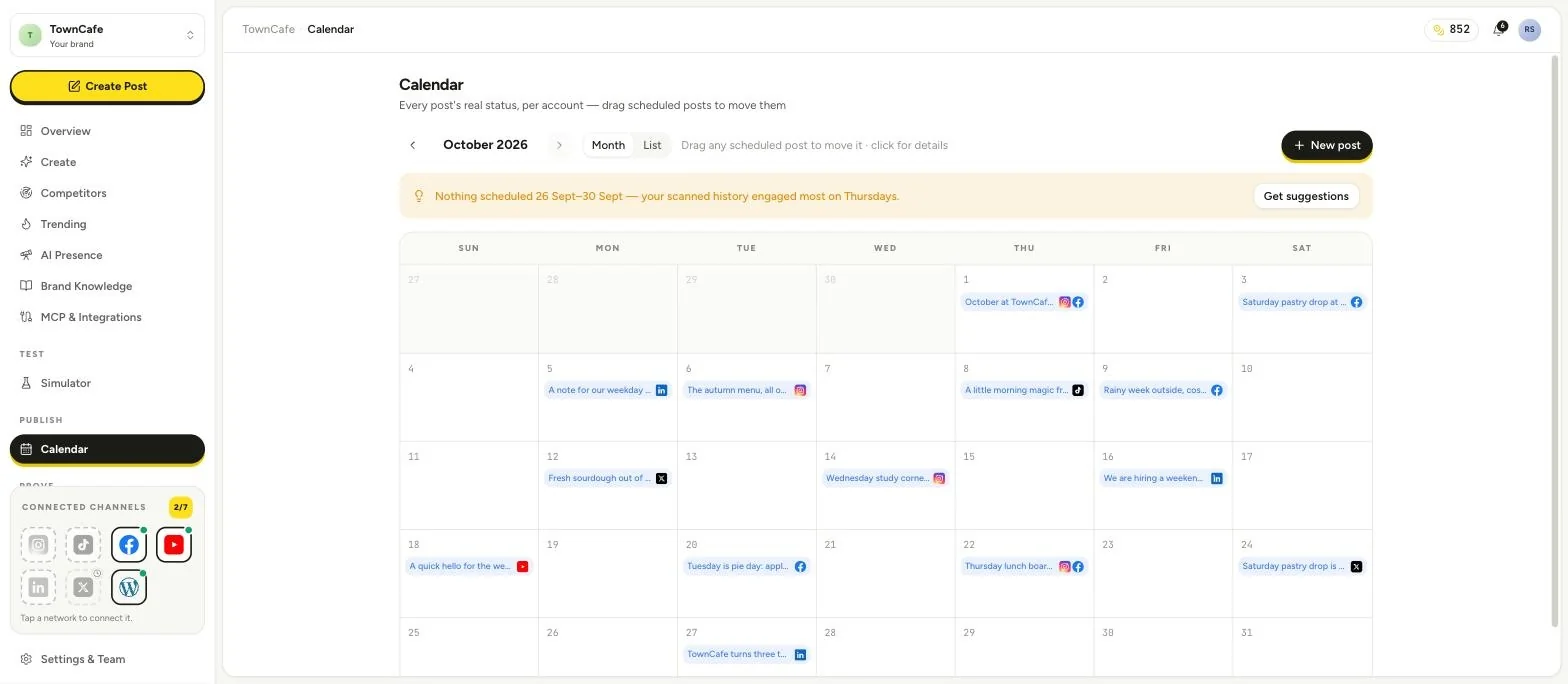Open the Oct 24 'Saturday pastry drop is' post
This screenshot has width=1568, height=684.
[x=1302, y=566]
